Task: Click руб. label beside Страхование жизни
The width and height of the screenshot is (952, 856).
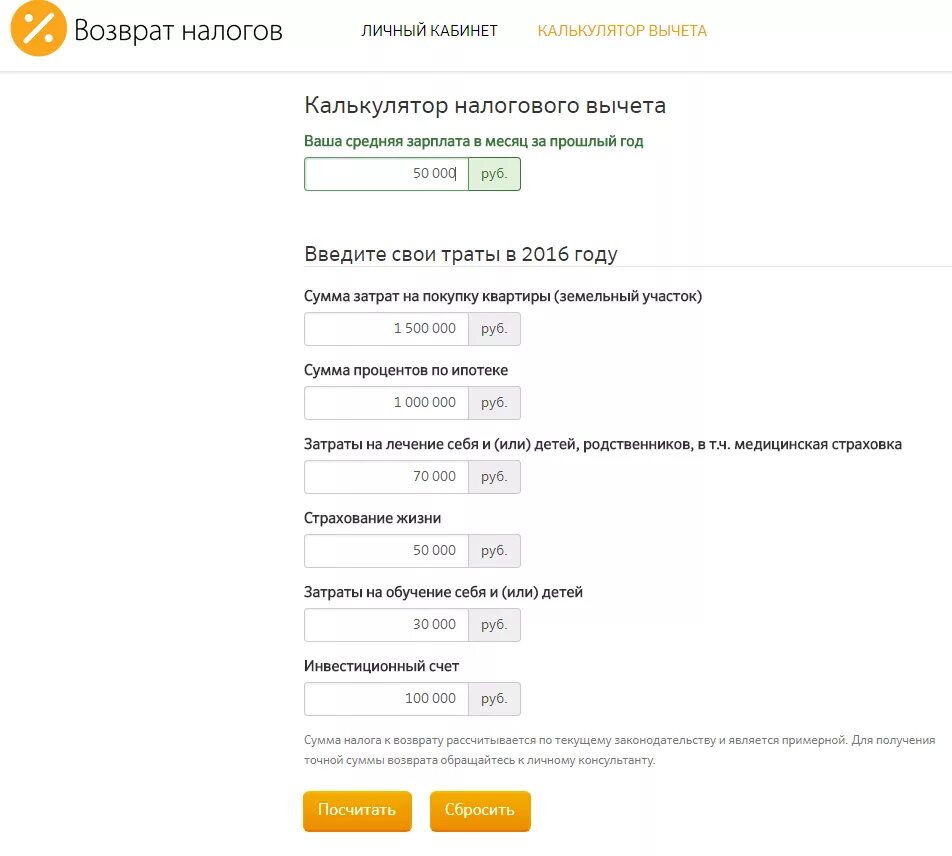Action: pos(494,551)
